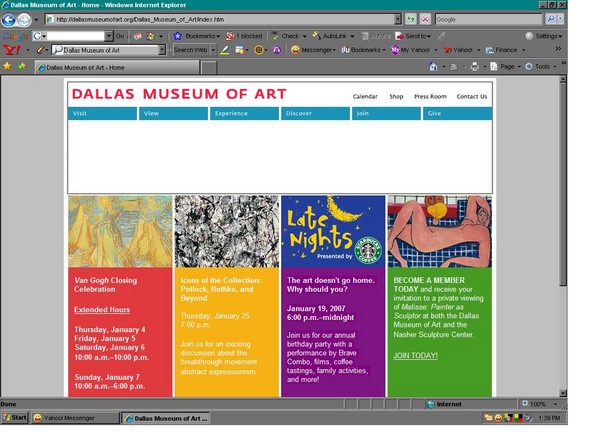This screenshot has width=600, height=439.
Task: Open the View navigation tab
Action: tap(173, 114)
